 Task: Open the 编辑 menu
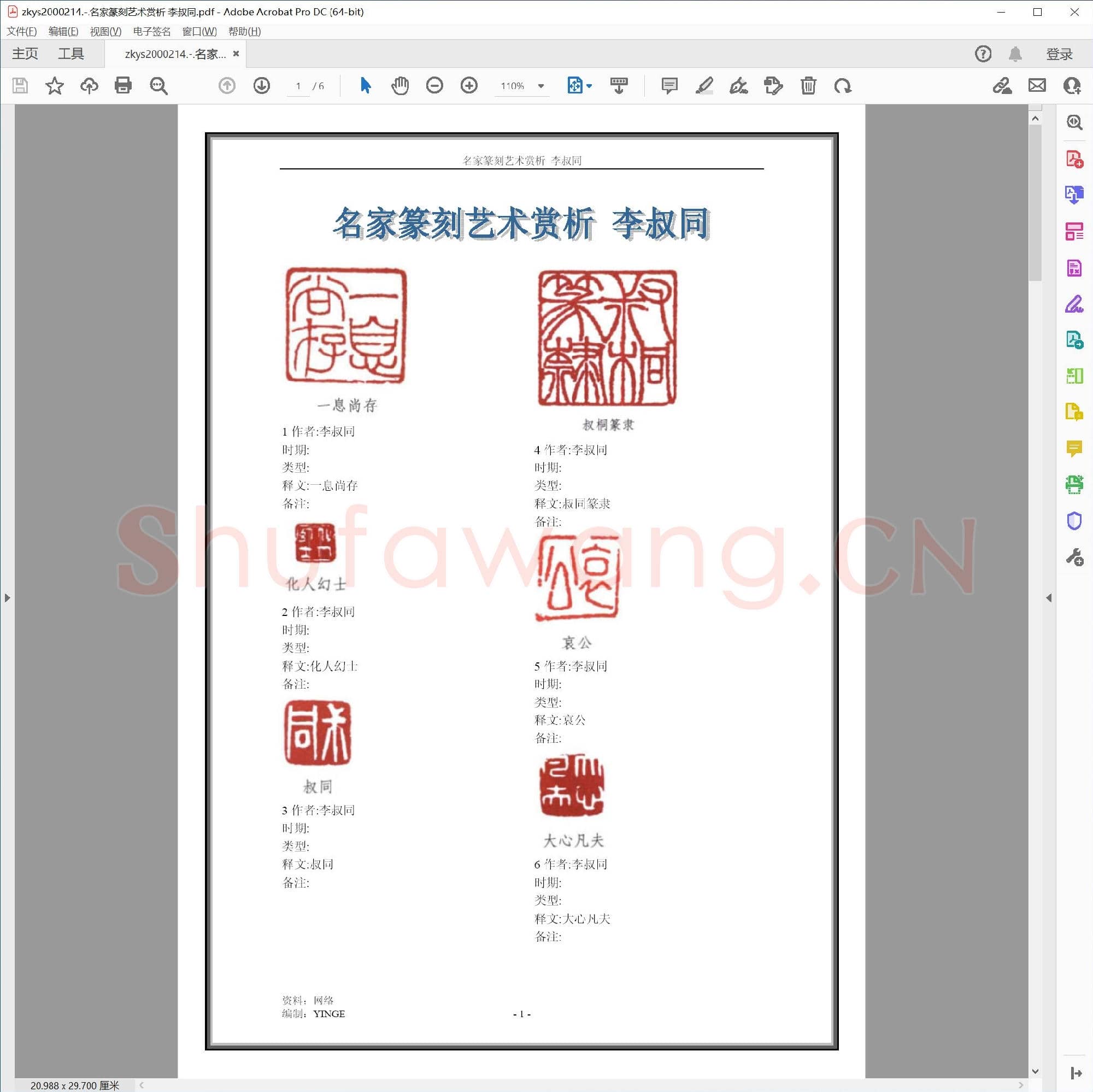pyautogui.click(x=64, y=32)
